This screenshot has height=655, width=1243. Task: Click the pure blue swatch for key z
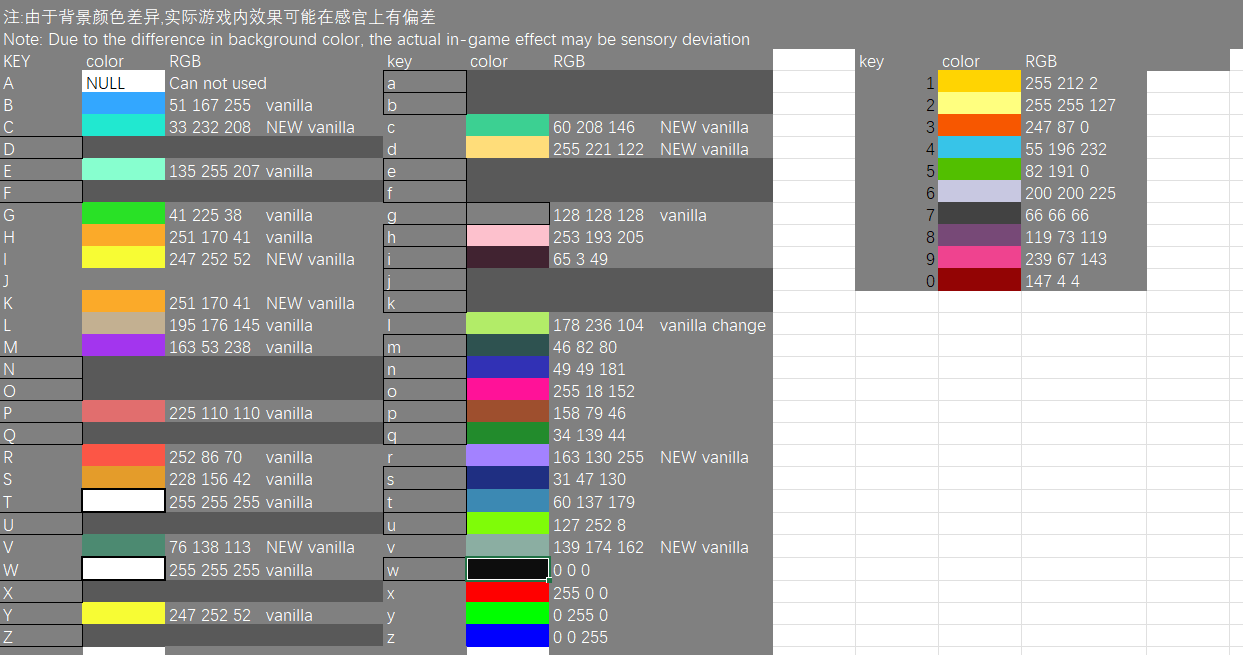point(507,637)
